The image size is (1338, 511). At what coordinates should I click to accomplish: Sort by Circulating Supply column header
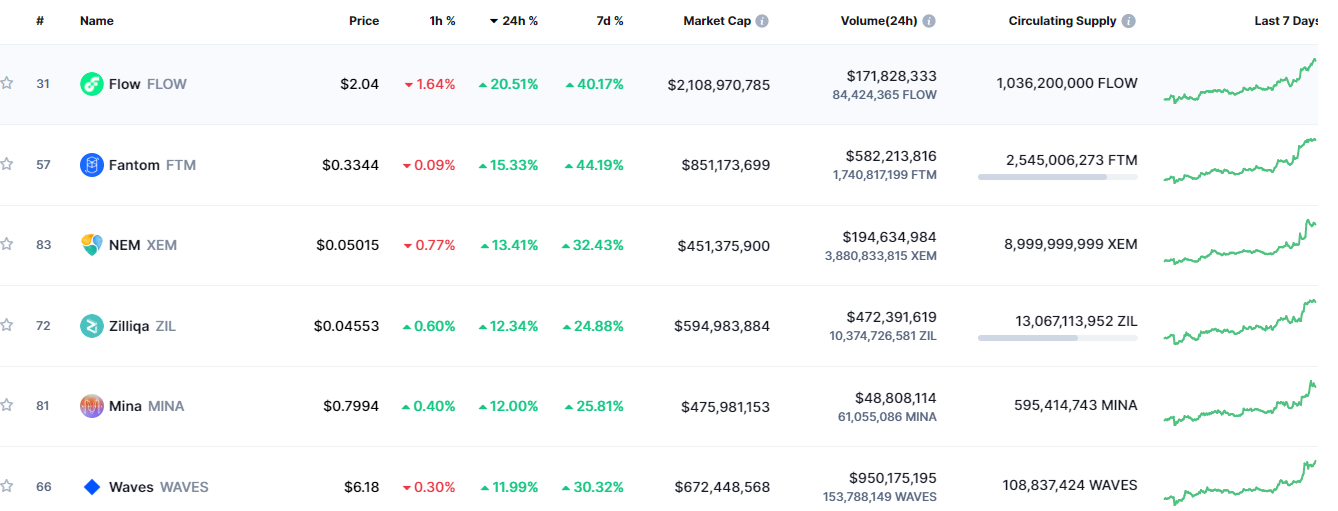tap(1062, 21)
